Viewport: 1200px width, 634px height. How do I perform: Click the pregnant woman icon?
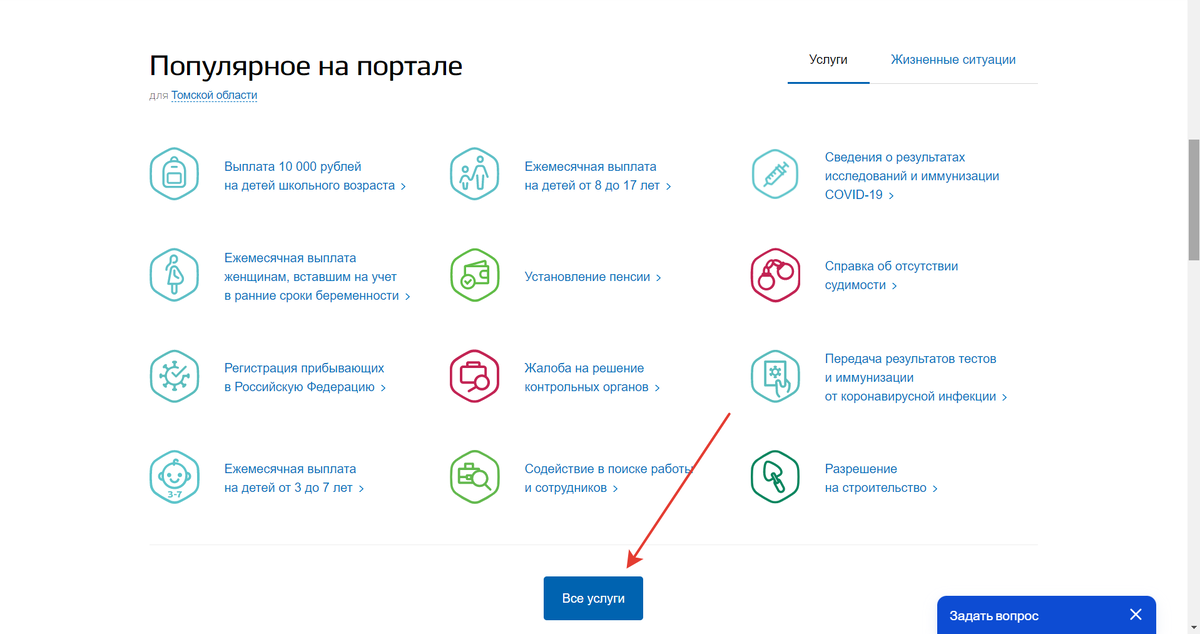pyautogui.click(x=174, y=275)
